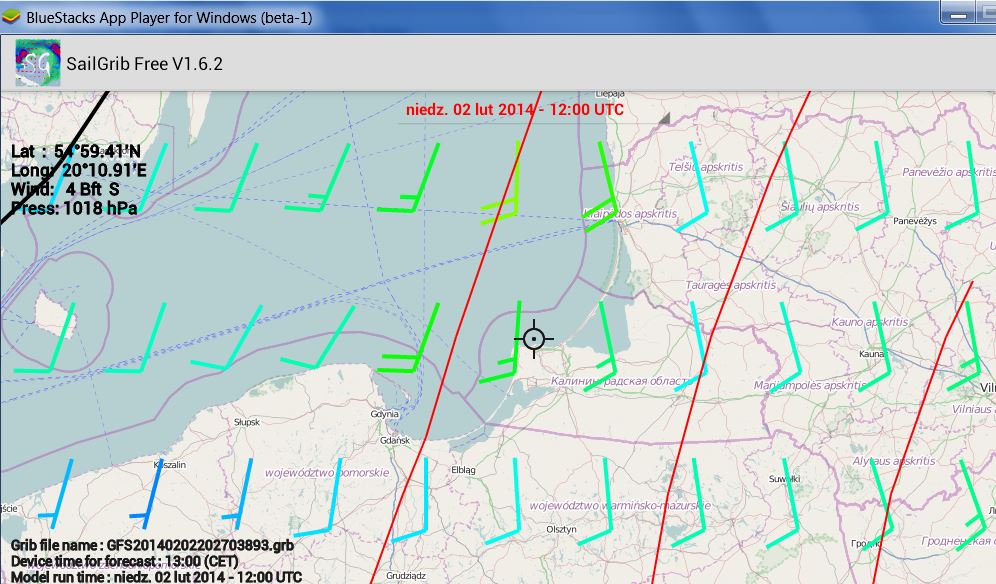Click the Long coordinate readout
The width and height of the screenshot is (996, 584).
[x=79, y=170]
